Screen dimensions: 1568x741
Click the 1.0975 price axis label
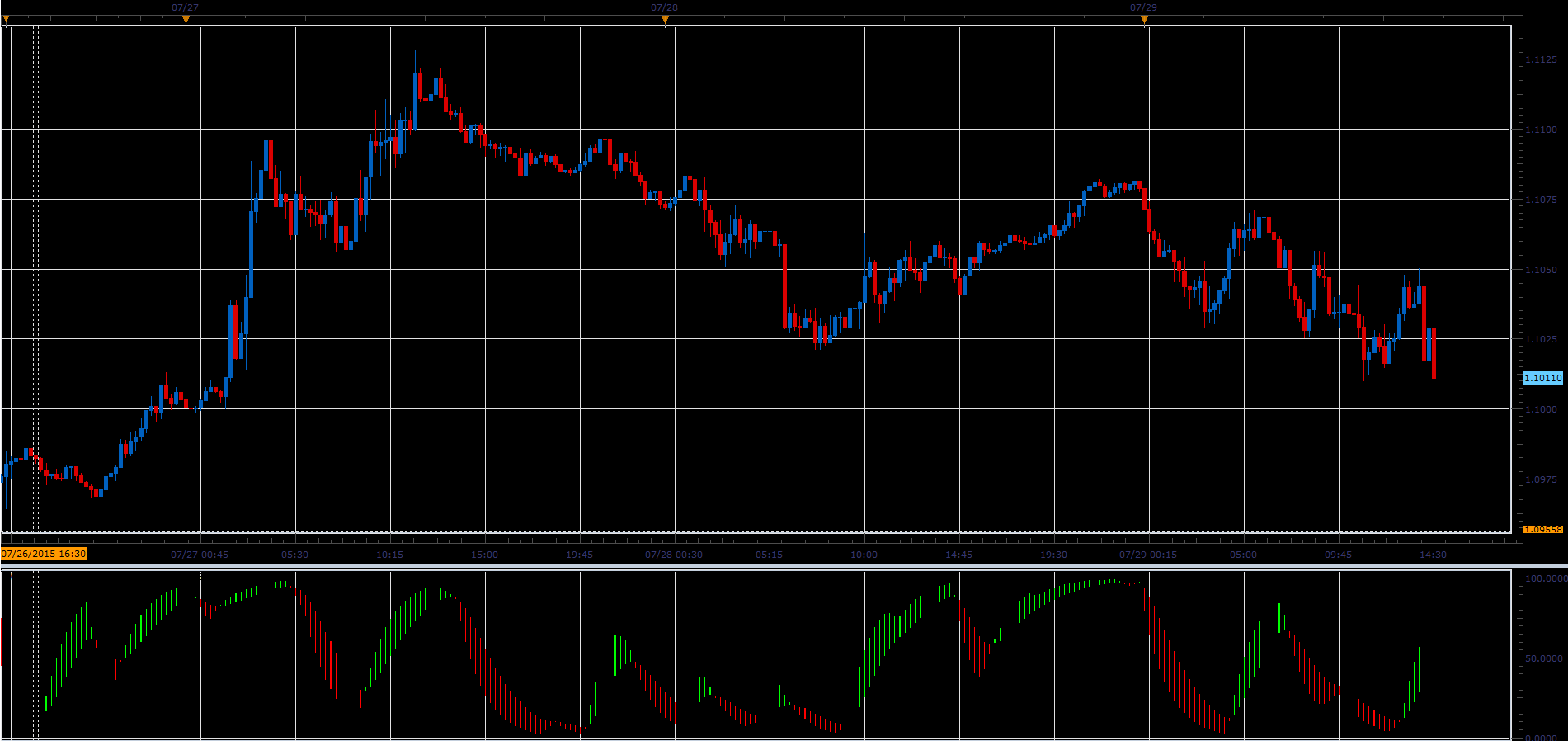point(1541,480)
